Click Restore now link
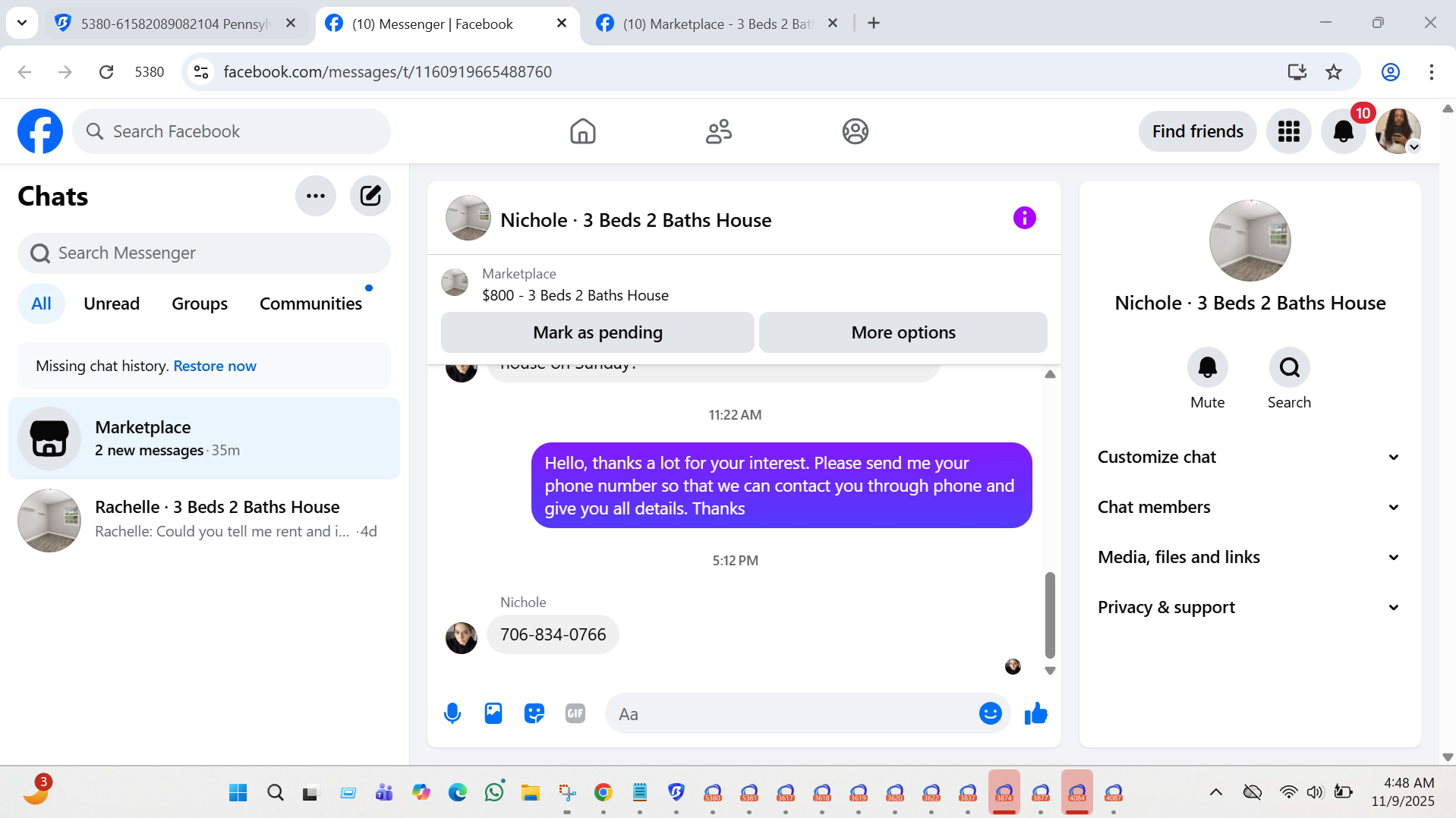 point(215,366)
